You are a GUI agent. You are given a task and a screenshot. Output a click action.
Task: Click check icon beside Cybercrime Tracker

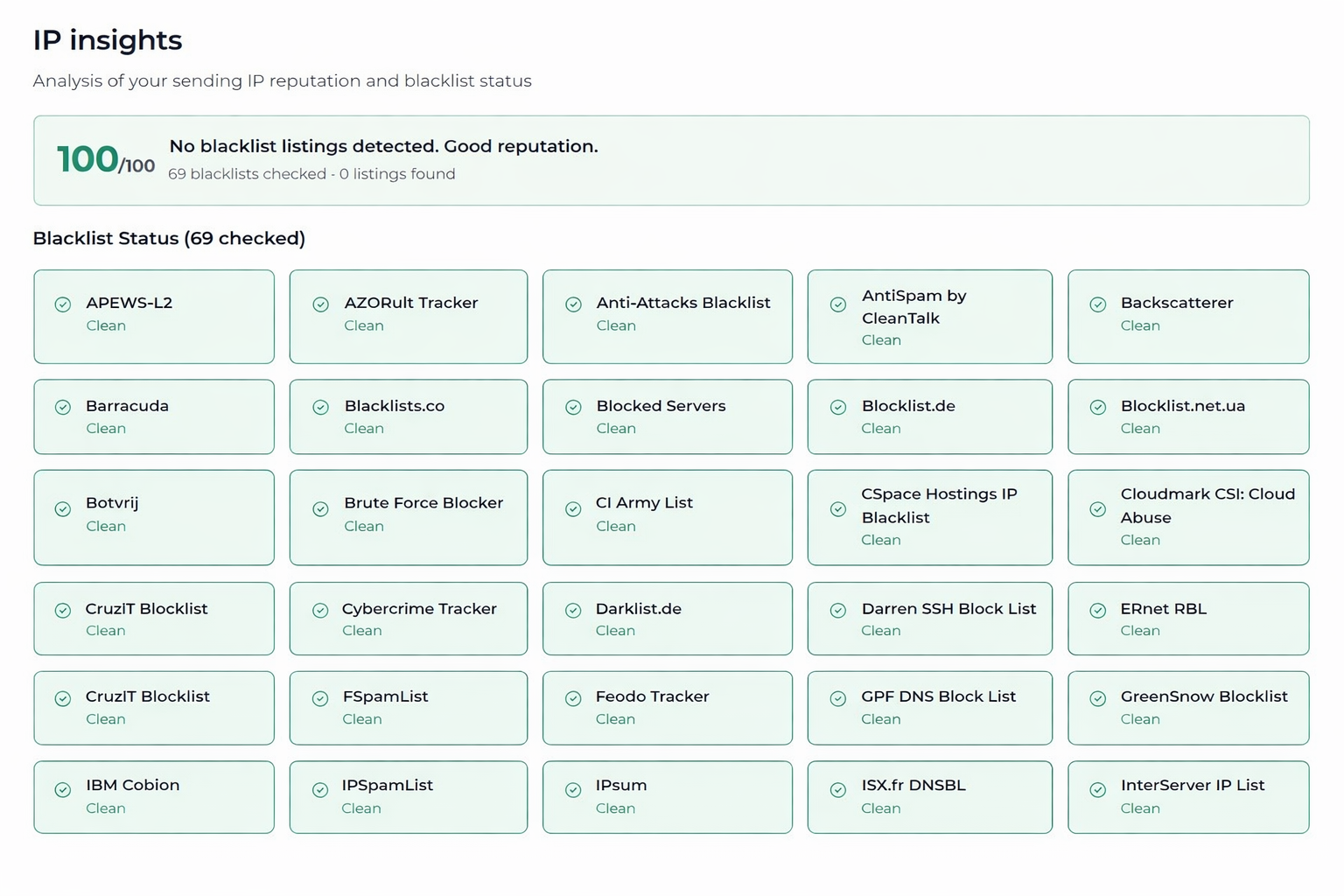pyautogui.click(x=321, y=611)
